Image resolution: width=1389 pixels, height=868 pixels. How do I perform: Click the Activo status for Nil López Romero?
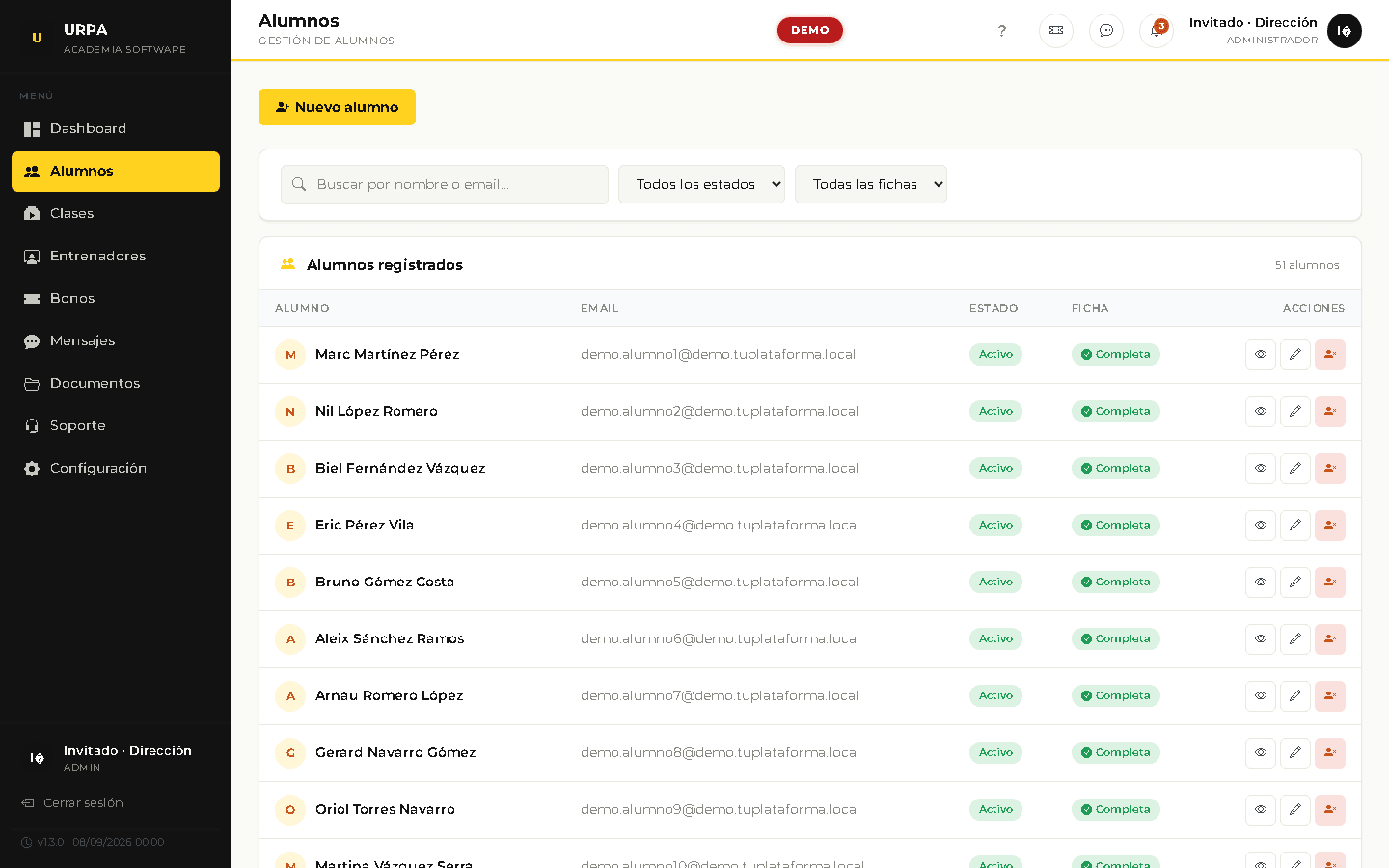click(x=995, y=412)
